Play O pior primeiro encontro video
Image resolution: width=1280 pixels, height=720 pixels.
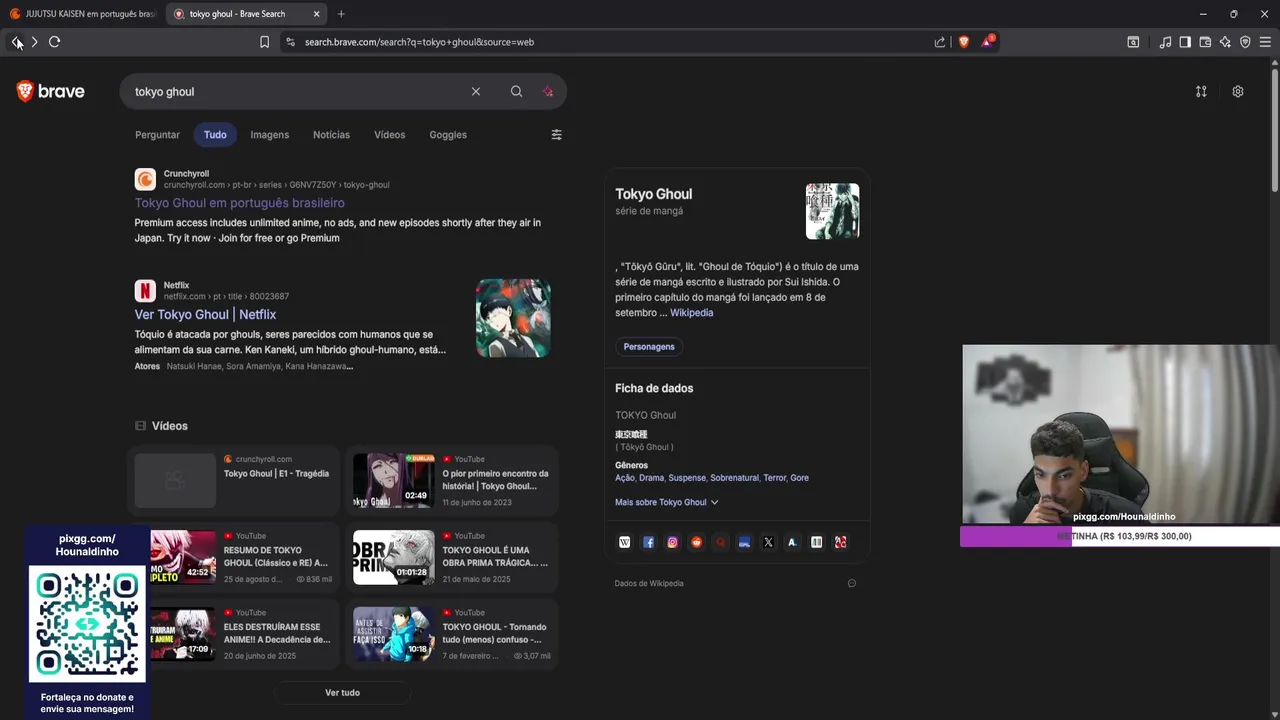[452, 480]
